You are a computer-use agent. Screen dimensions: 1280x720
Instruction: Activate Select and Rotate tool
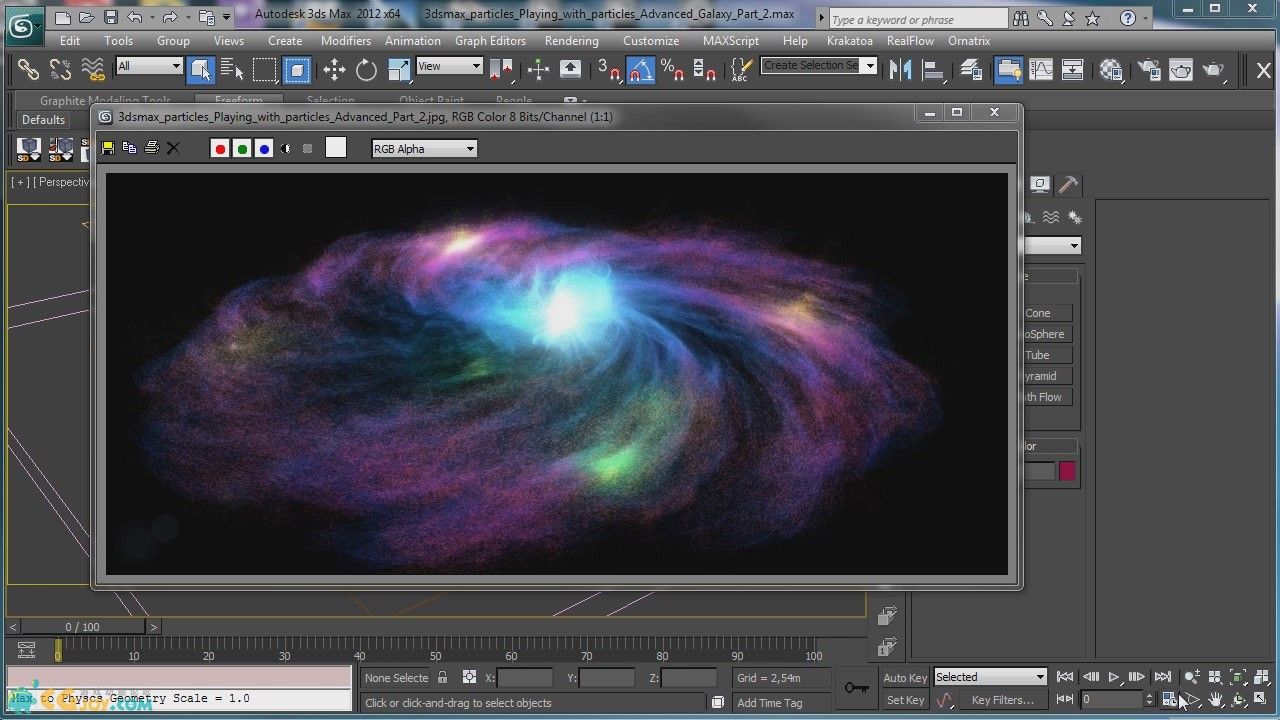367,69
